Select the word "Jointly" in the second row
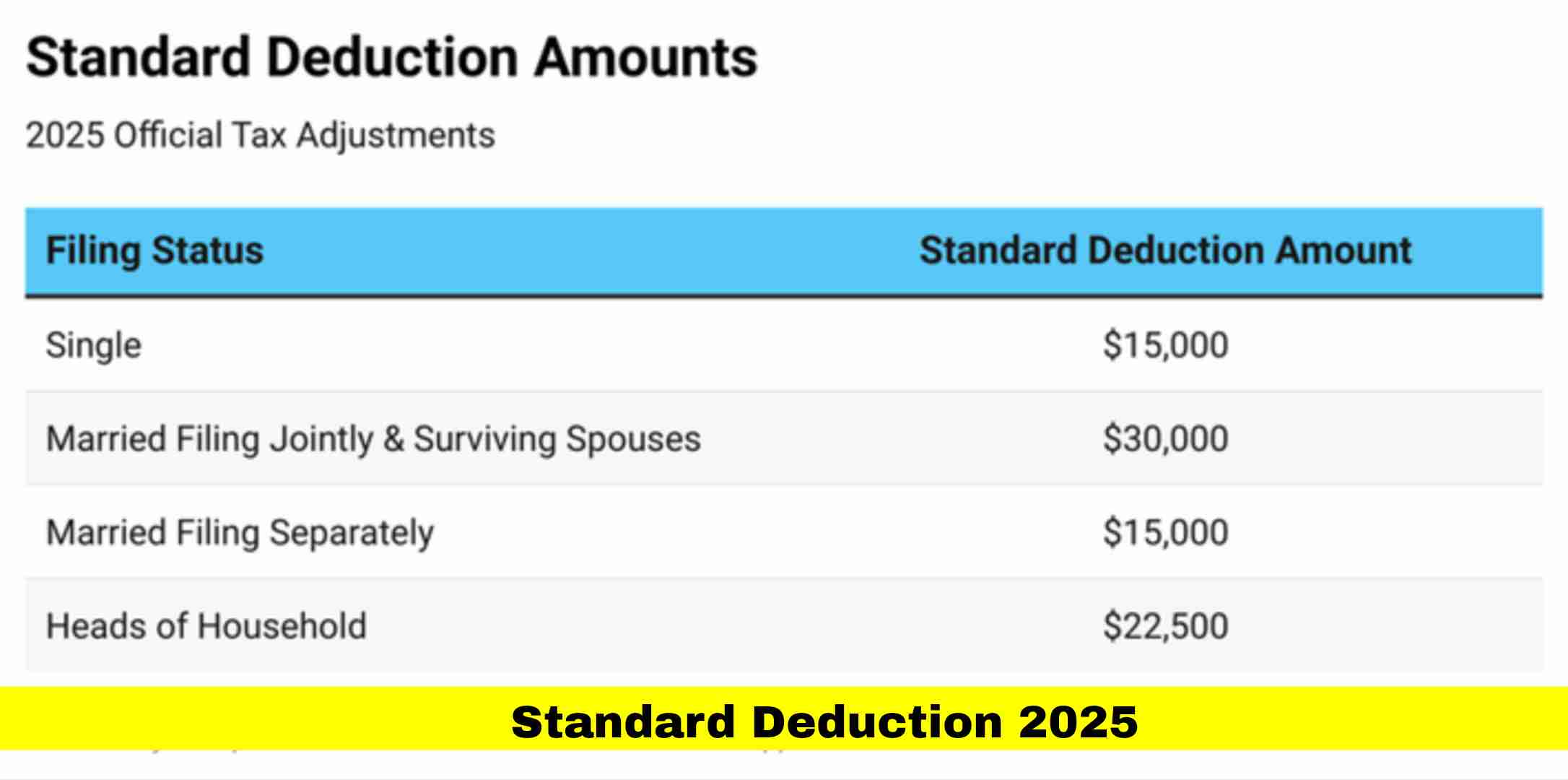The width and height of the screenshot is (1568, 780). (x=321, y=439)
